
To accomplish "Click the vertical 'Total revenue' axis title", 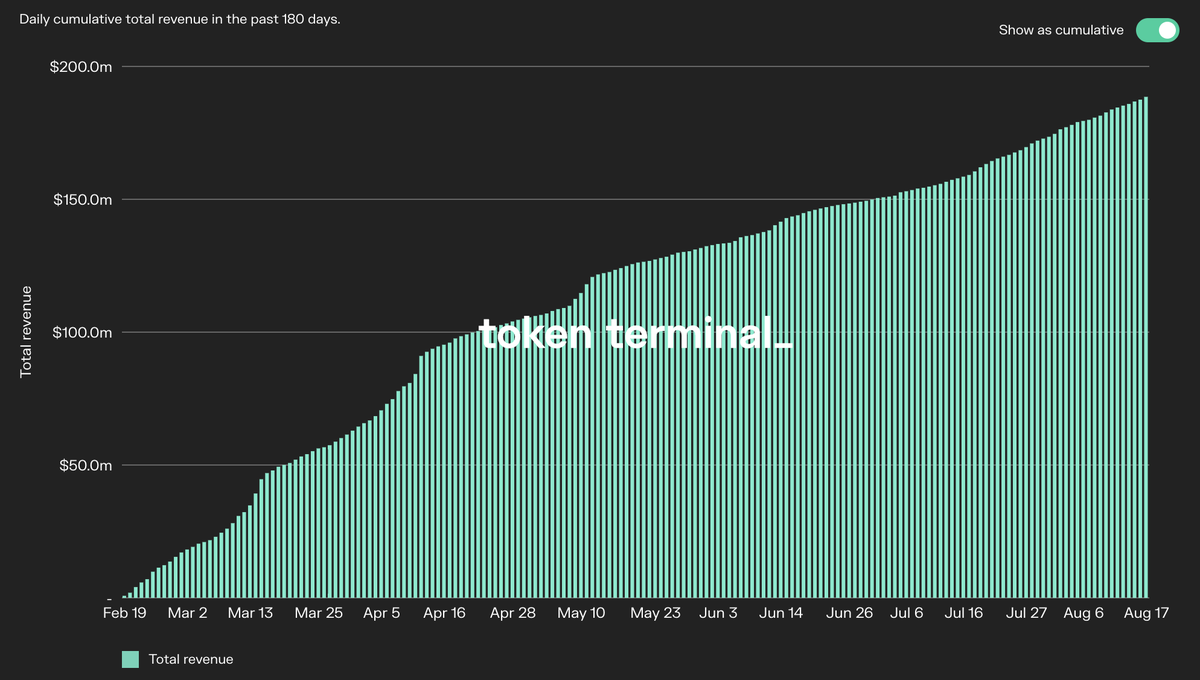I will pos(27,331).
